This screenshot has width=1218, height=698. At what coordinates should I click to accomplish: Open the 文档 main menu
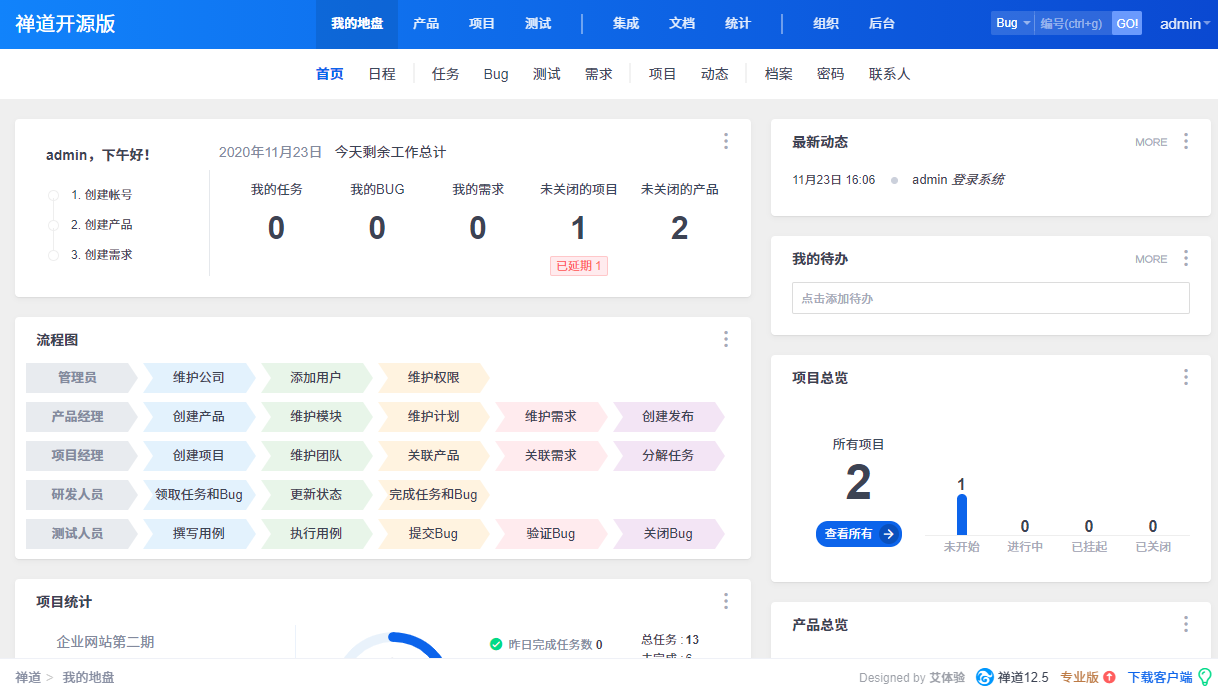click(x=682, y=24)
